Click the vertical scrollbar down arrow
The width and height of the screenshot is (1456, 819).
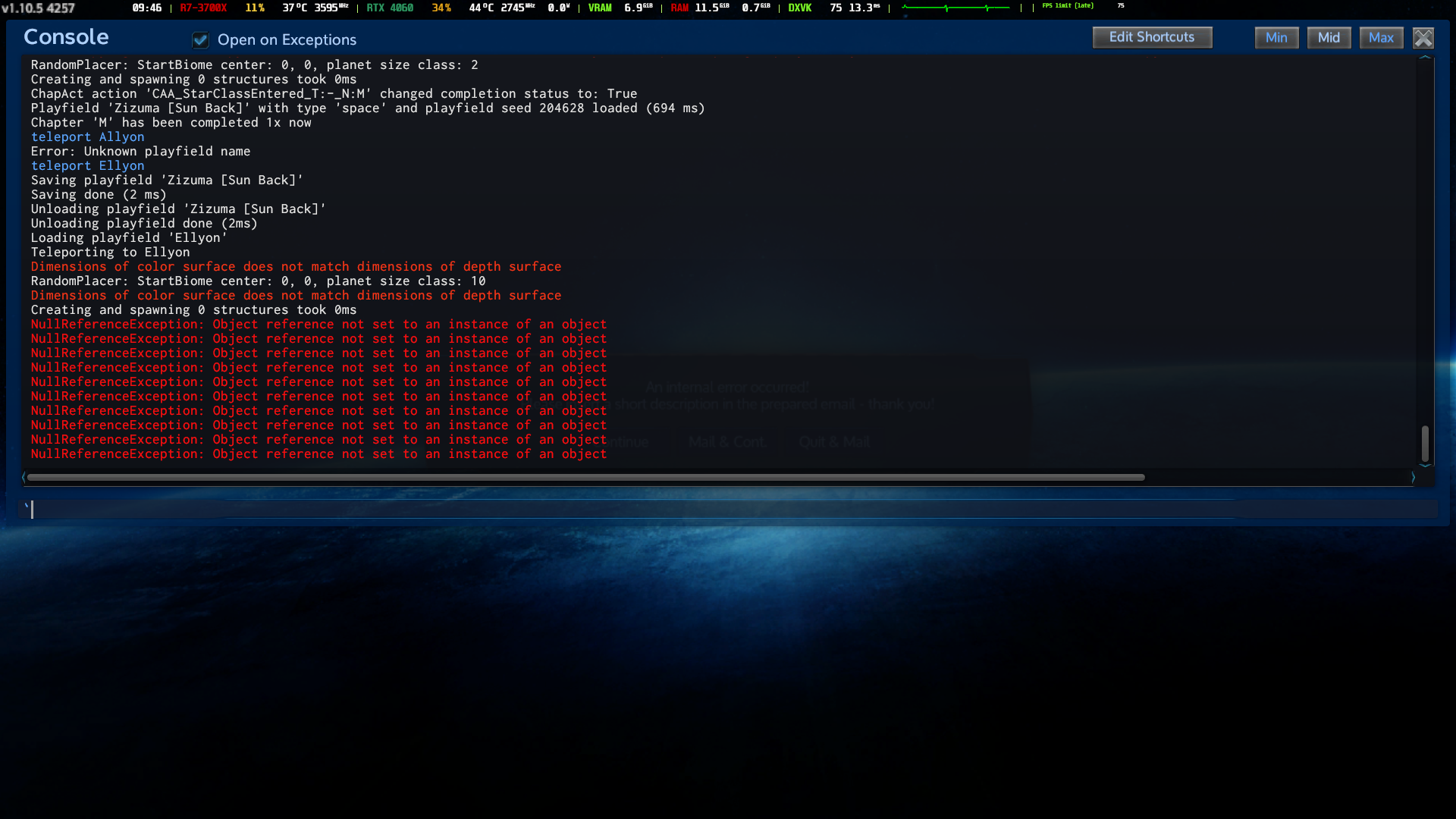tap(1425, 466)
